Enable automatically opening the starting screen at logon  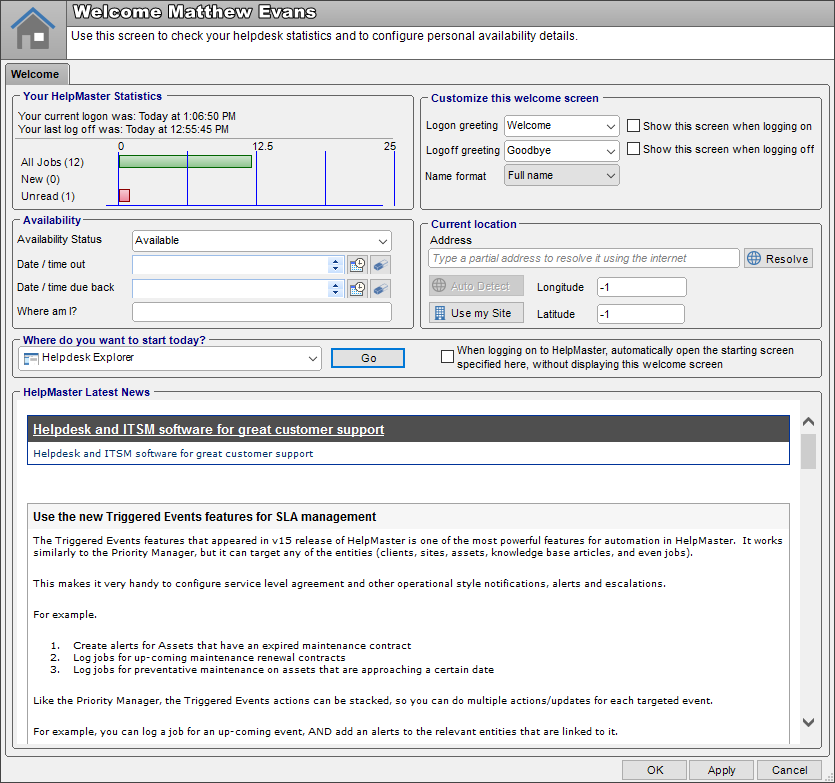tap(447, 356)
